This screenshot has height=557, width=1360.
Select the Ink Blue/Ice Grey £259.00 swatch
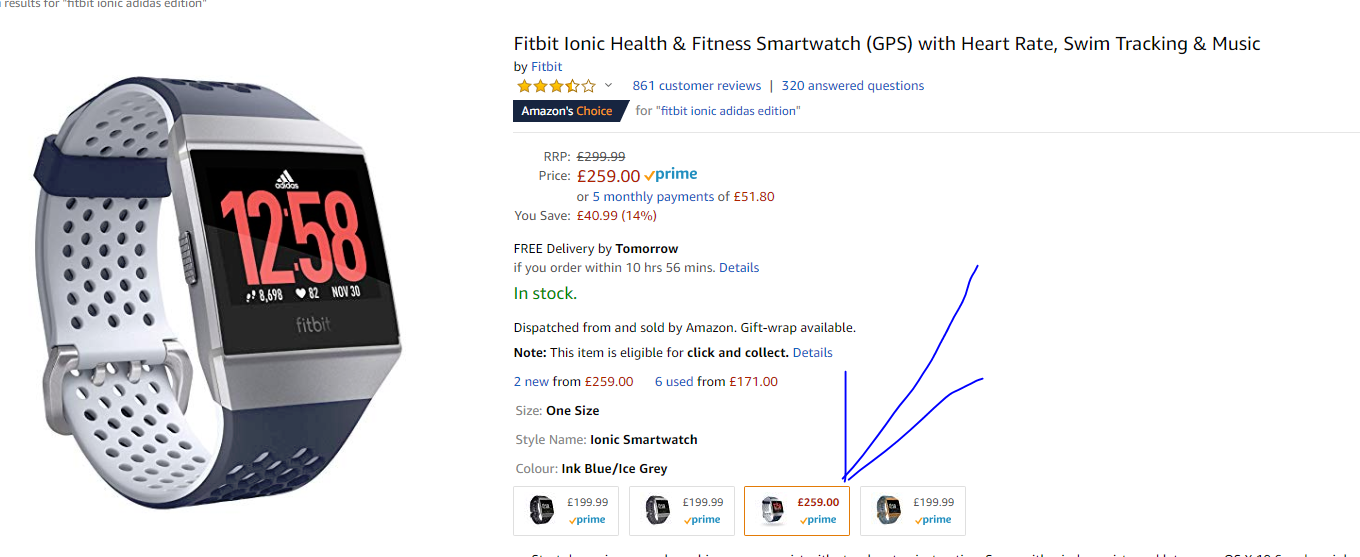click(x=797, y=511)
